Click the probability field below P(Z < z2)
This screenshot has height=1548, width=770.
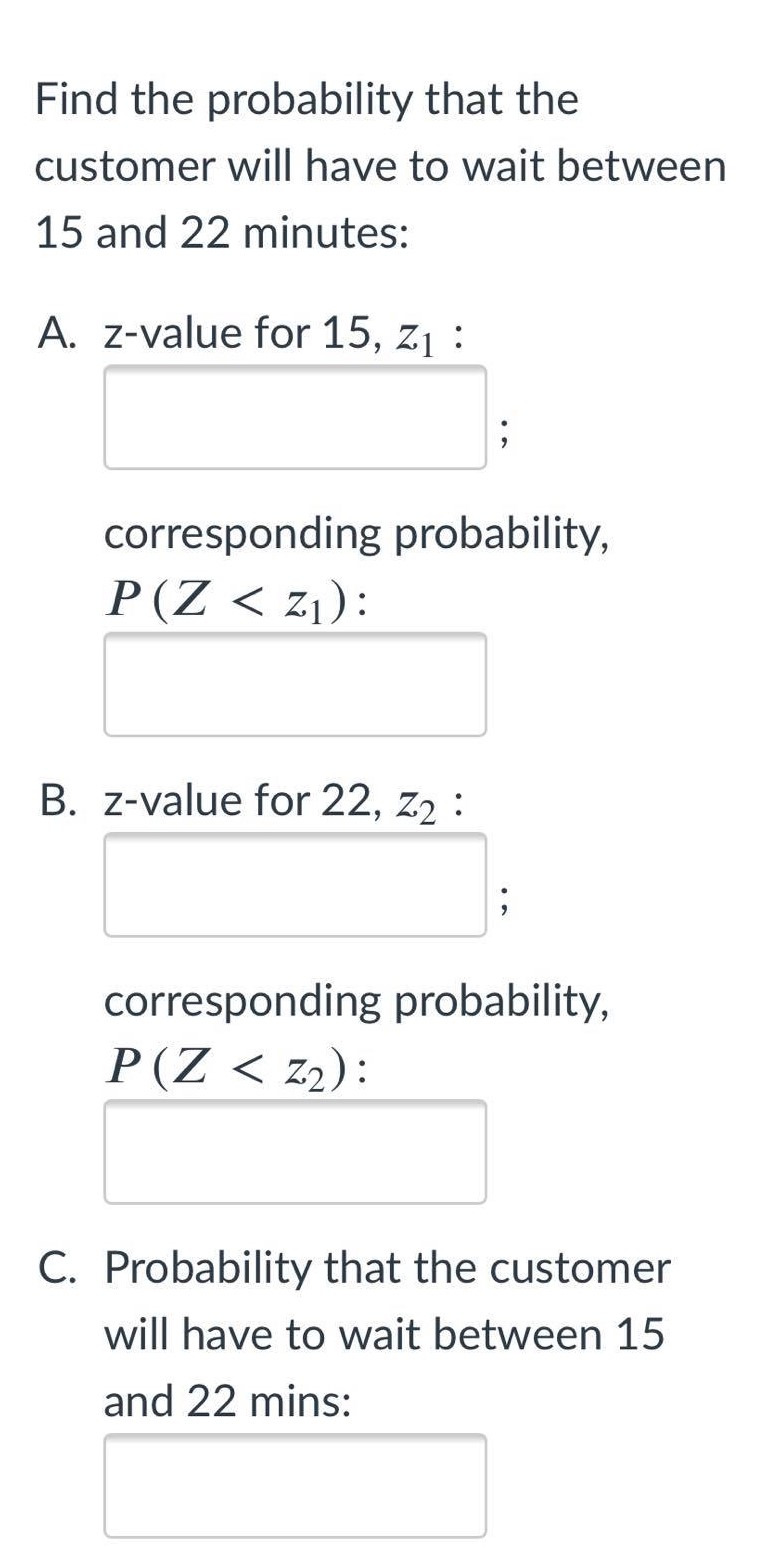click(x=294, y=1152)
